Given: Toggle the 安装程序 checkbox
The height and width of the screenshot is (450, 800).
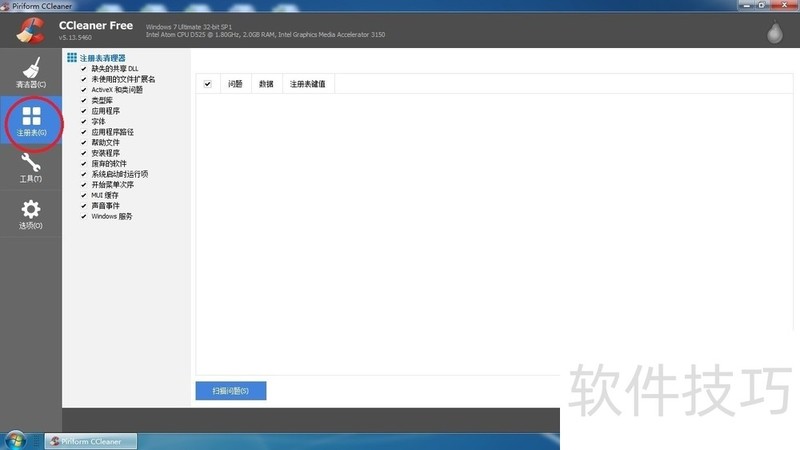Looking at the screenshot, I should (x=84, y=153).
